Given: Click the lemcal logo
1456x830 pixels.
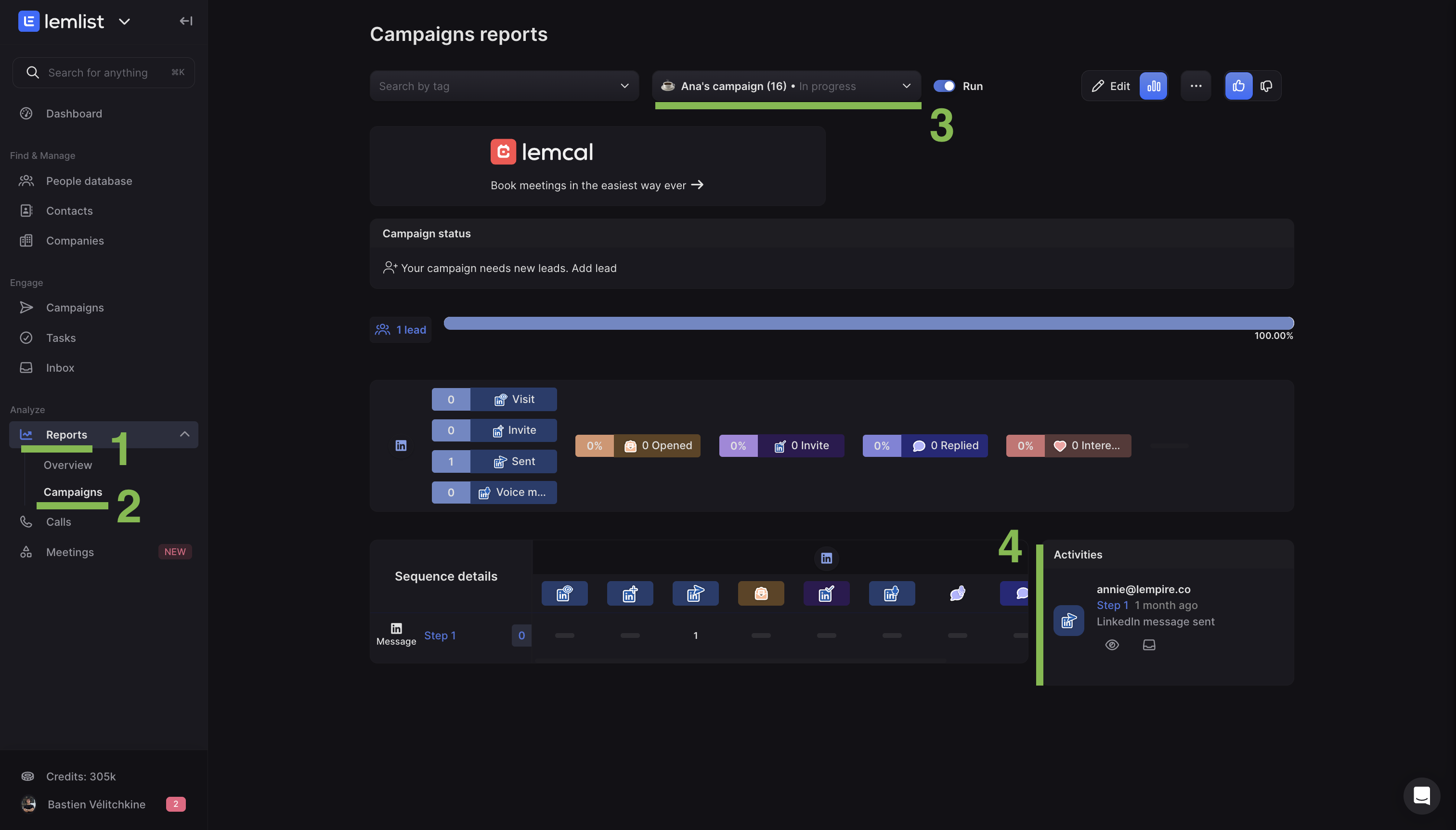Looking at the screenshot, I should [x=542, y=152].
